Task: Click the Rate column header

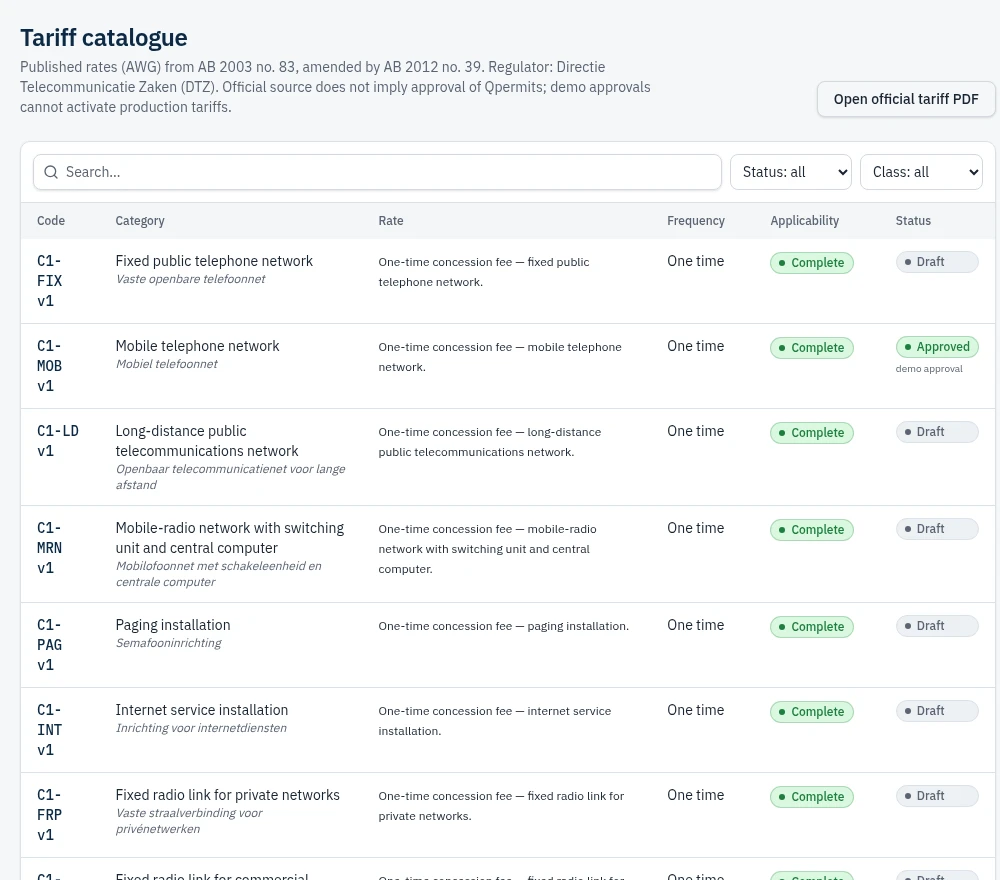Action: point(391,221)
